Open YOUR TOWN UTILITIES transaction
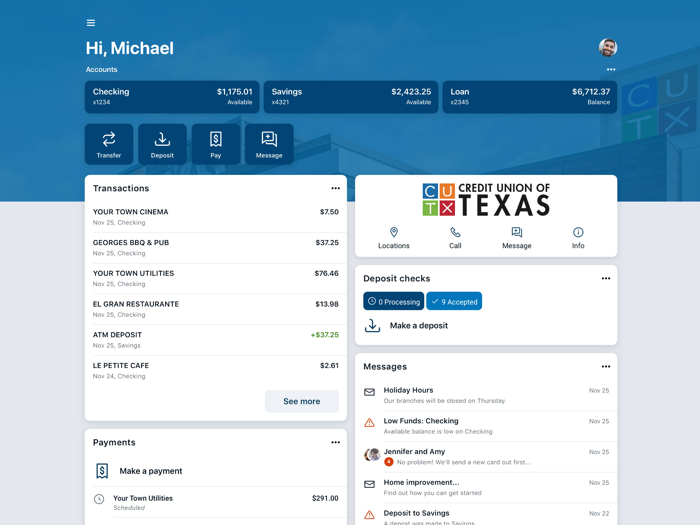 tap(216, 279)
